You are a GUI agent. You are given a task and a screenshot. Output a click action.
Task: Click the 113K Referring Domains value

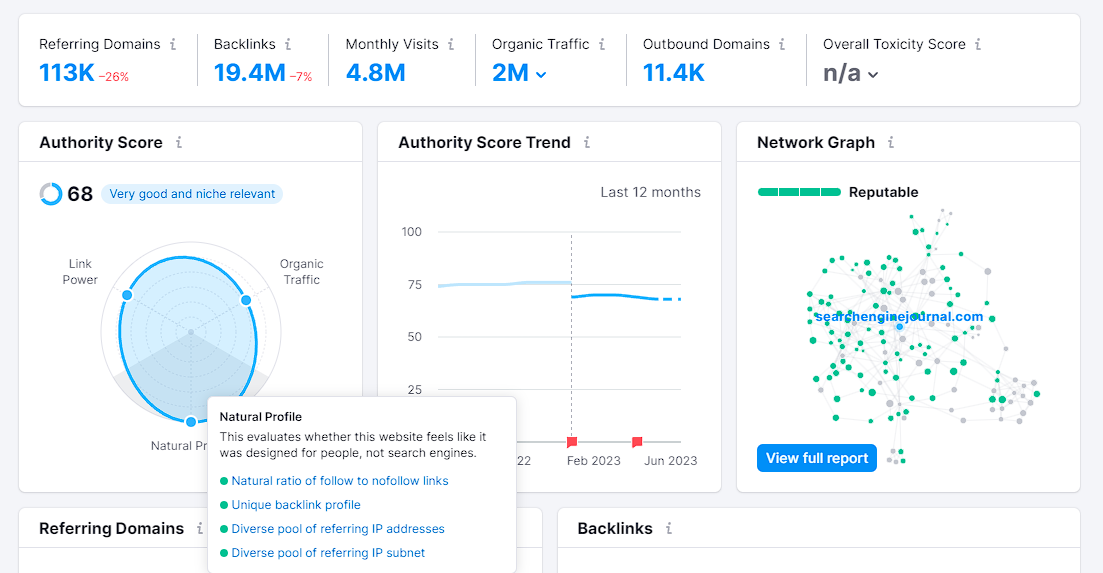coord(67,72)
